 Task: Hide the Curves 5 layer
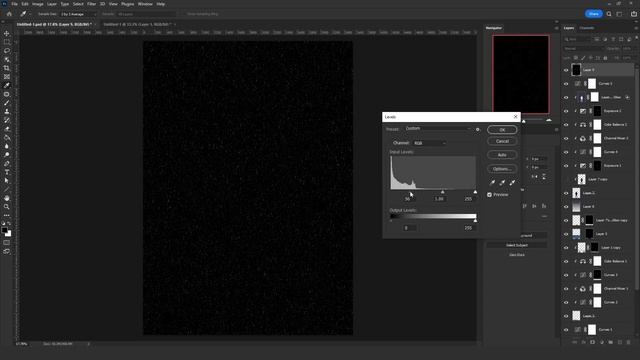(566, 84)
